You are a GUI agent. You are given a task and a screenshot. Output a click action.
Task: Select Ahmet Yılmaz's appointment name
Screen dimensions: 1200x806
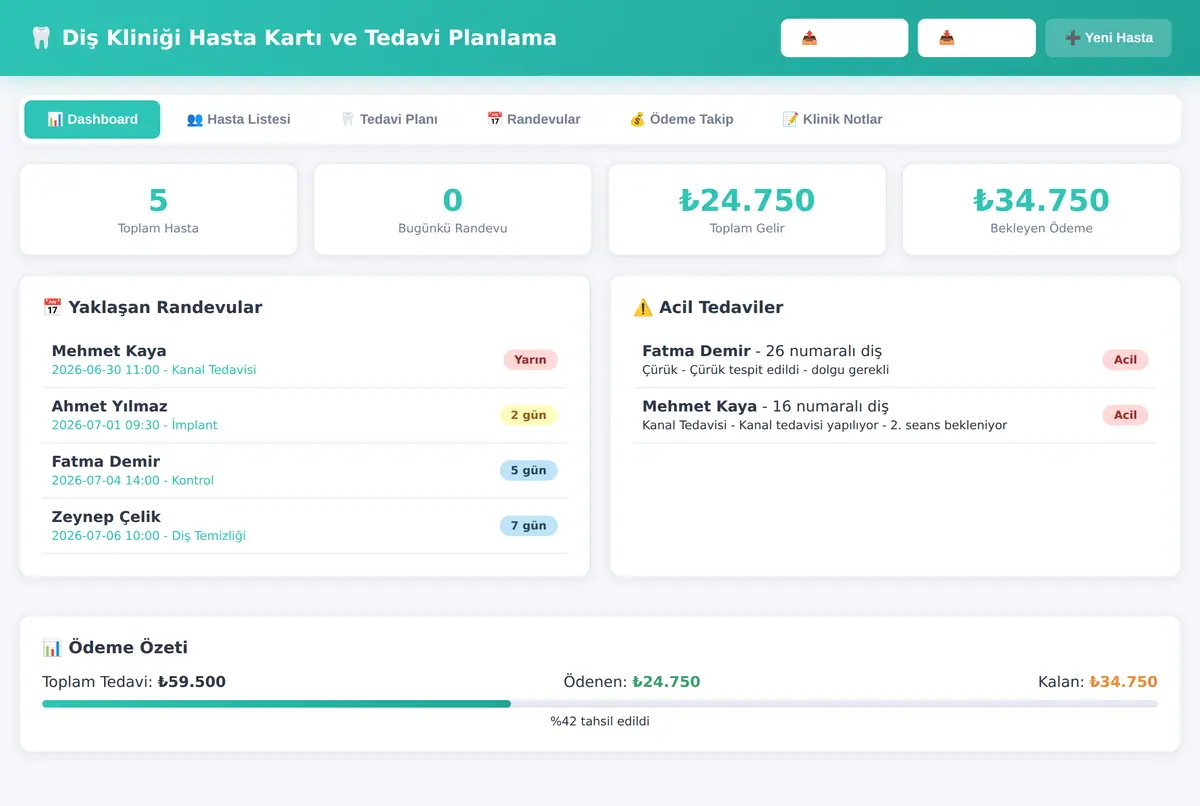(x=110, y=406)
